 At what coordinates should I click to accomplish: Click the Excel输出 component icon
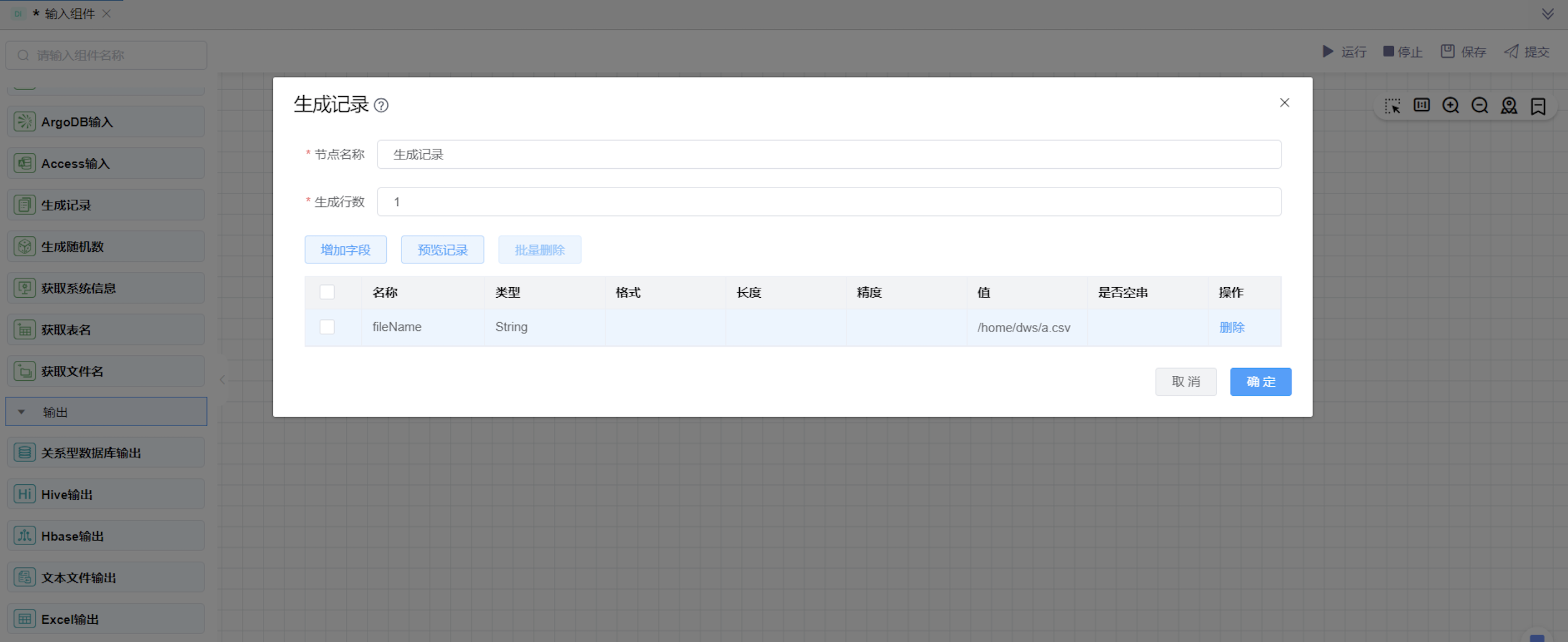click(24, 619)
